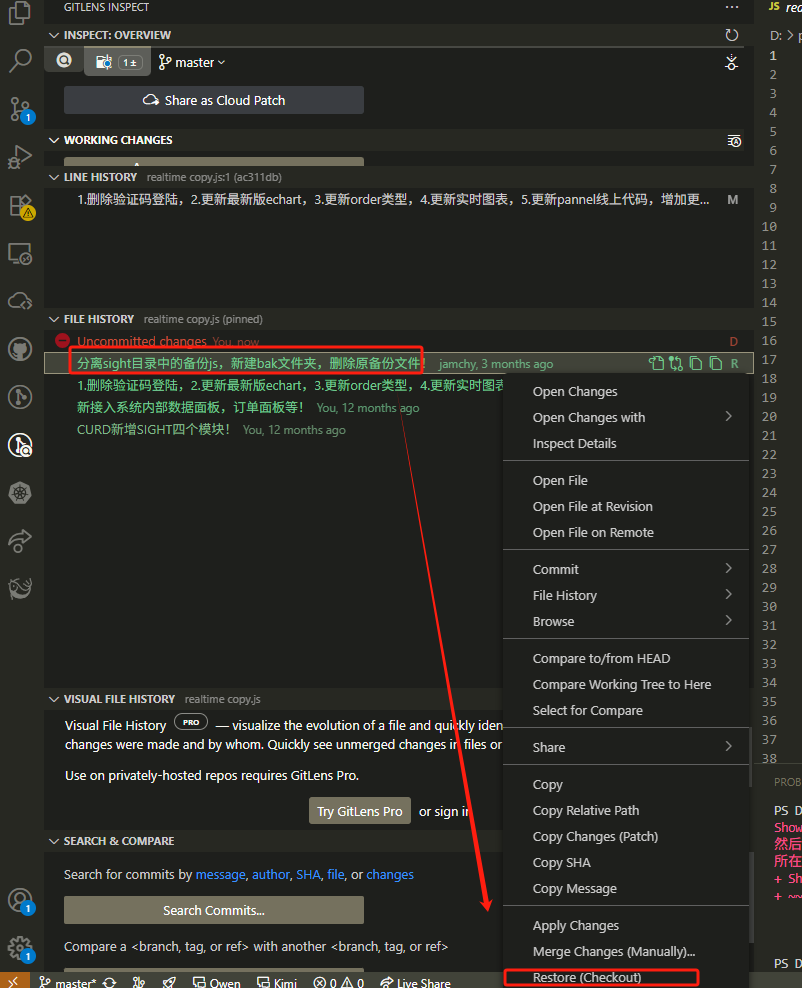Select the working changes 1± tab
Viewport: 802px width, 988px height.
click(x=118, y=62)
